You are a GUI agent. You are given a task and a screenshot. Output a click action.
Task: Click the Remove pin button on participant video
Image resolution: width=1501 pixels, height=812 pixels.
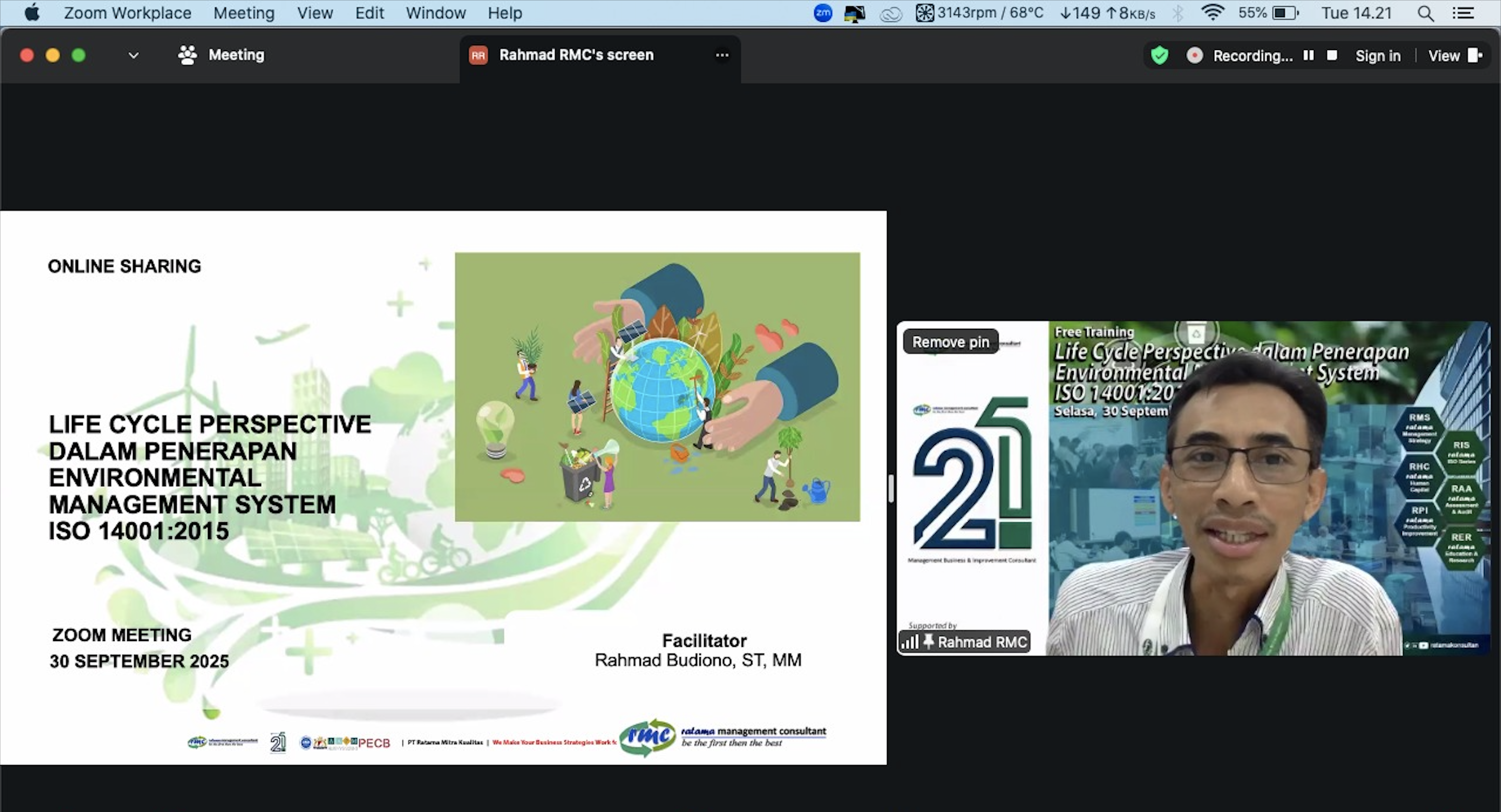(x=950, y=341)
